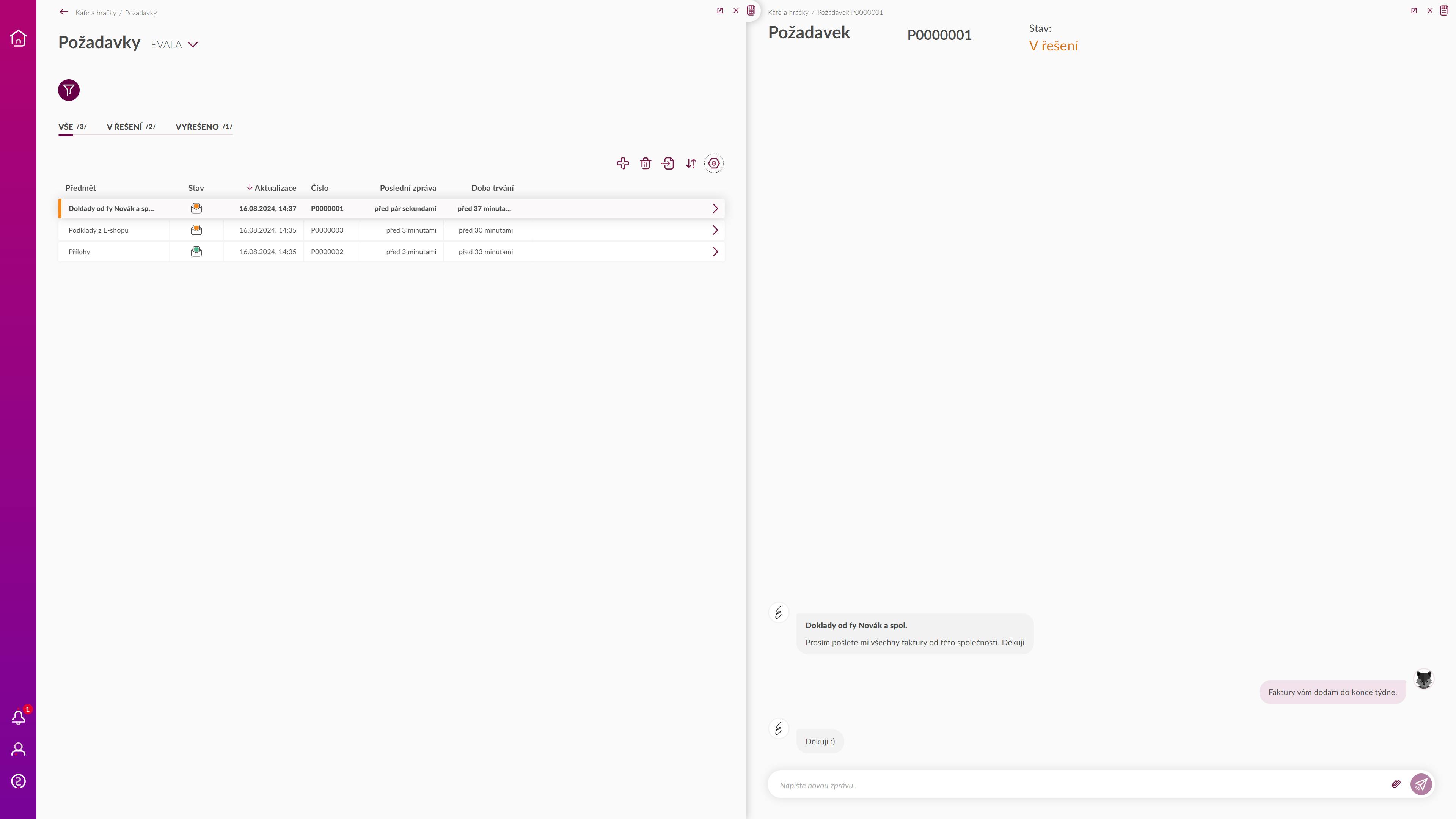Click the před pár sekundami cell
The image size is (1456, 819).
[x=405, y=209]
